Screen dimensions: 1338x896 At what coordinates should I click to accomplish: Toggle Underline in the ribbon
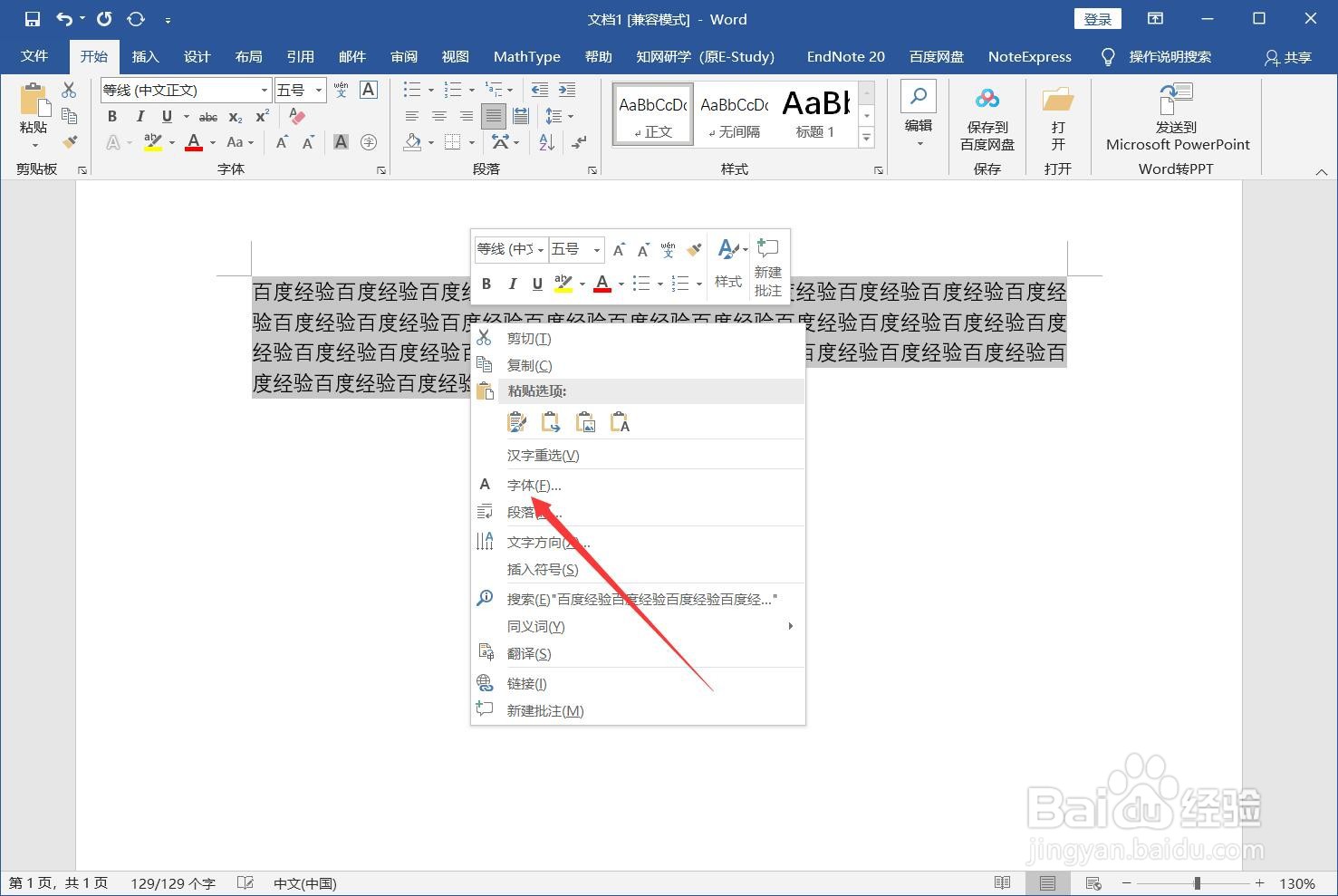coord(167,117)
